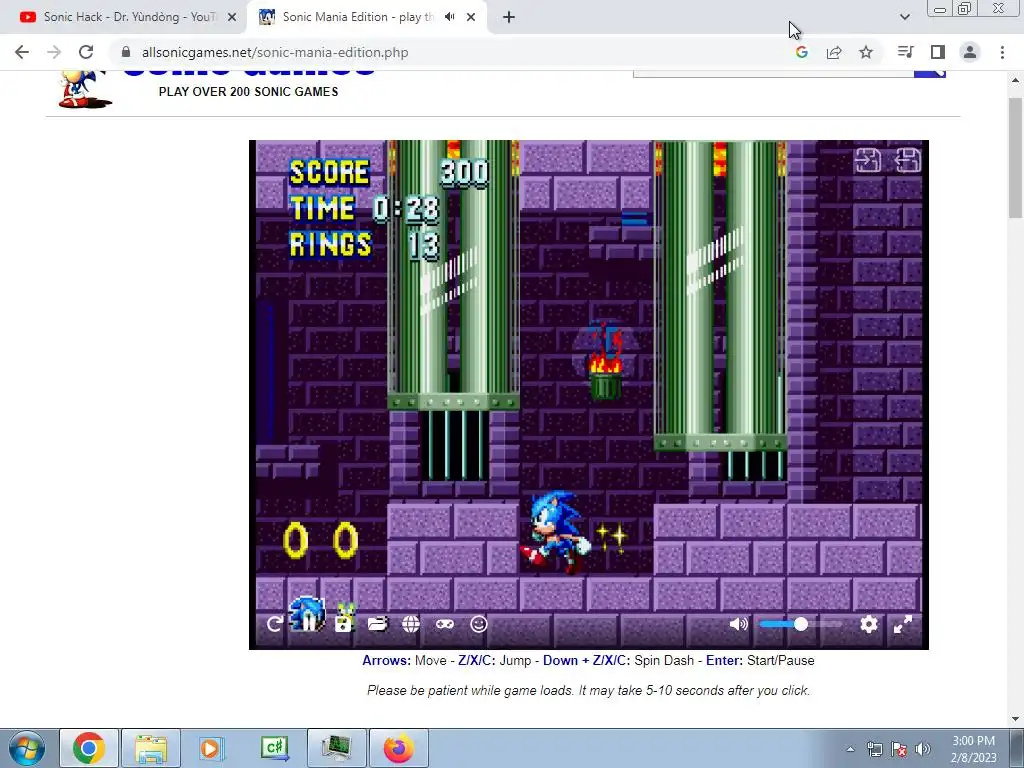Open the cheats smiley face icon
The height and width of the screenshot is (768, 1024).
click(479, 624)
